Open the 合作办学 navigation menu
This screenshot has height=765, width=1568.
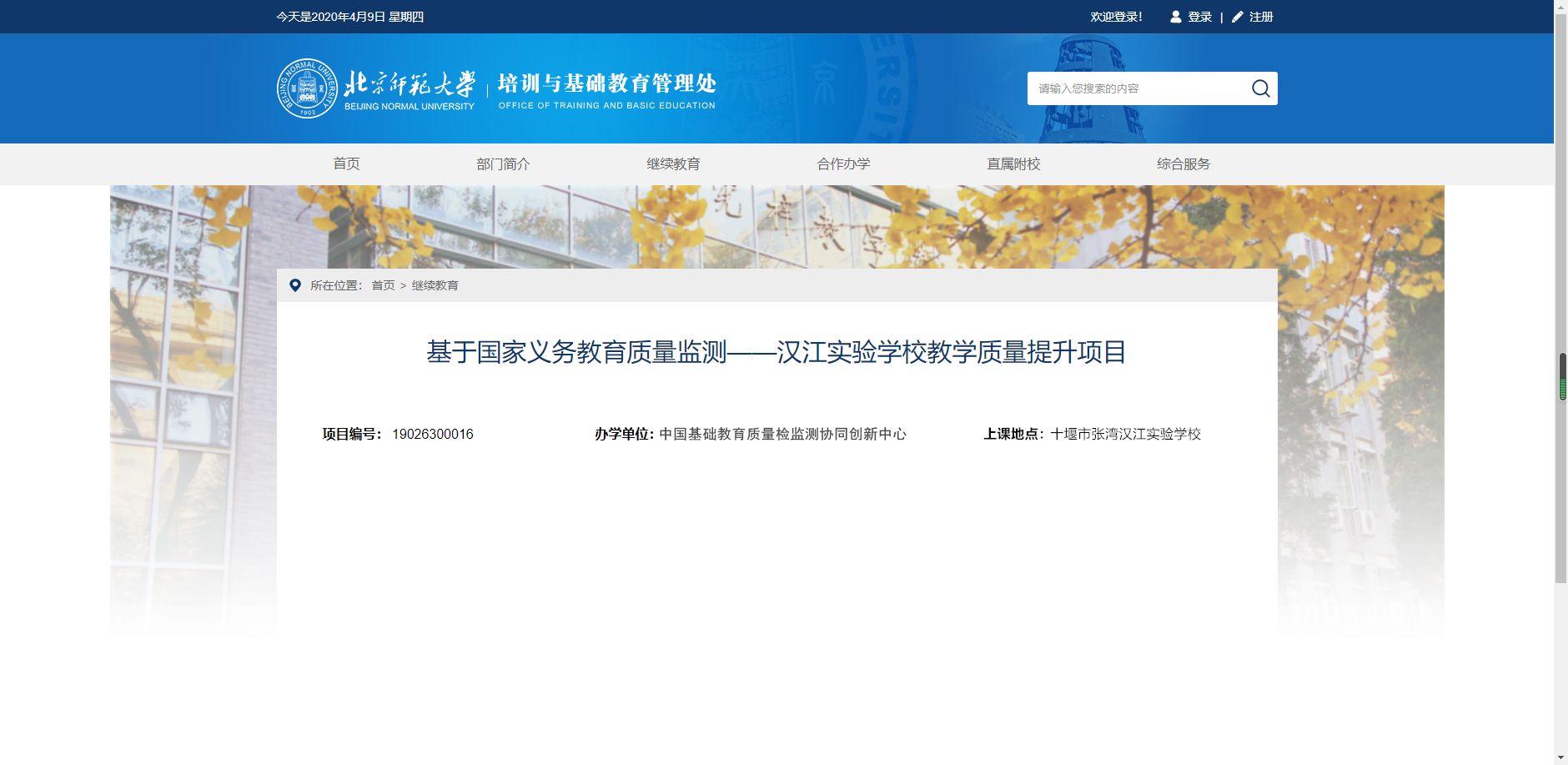tap(844, 164)
